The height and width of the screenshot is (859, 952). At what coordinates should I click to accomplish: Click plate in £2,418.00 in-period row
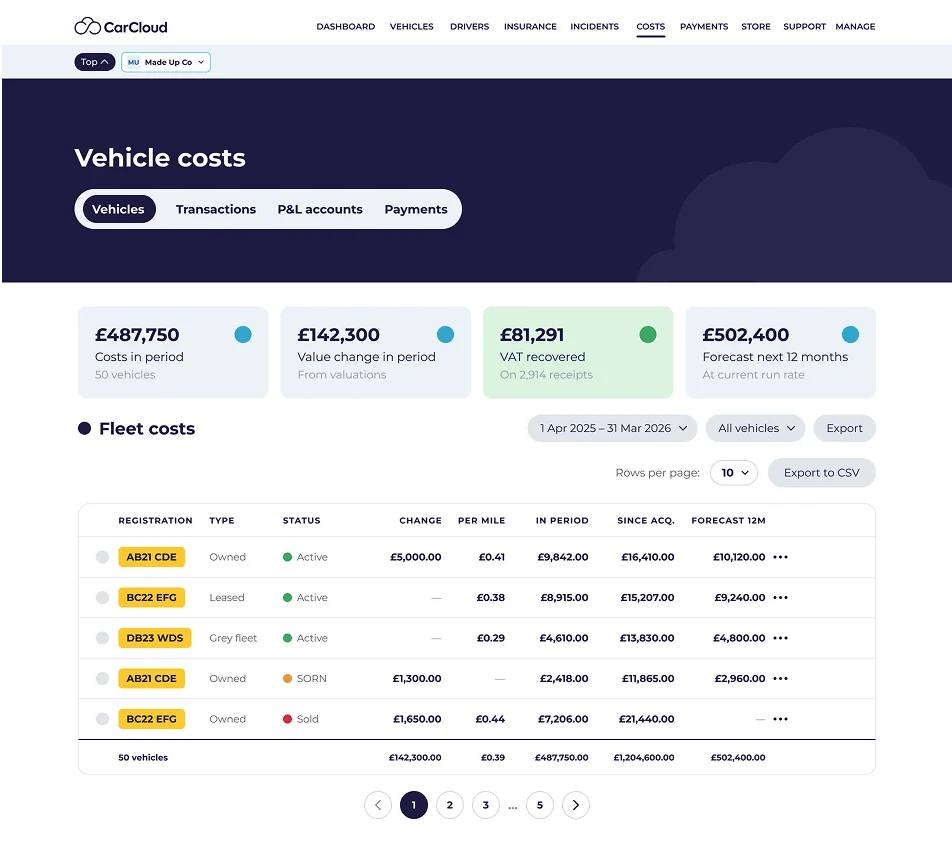tap(151, 678)
